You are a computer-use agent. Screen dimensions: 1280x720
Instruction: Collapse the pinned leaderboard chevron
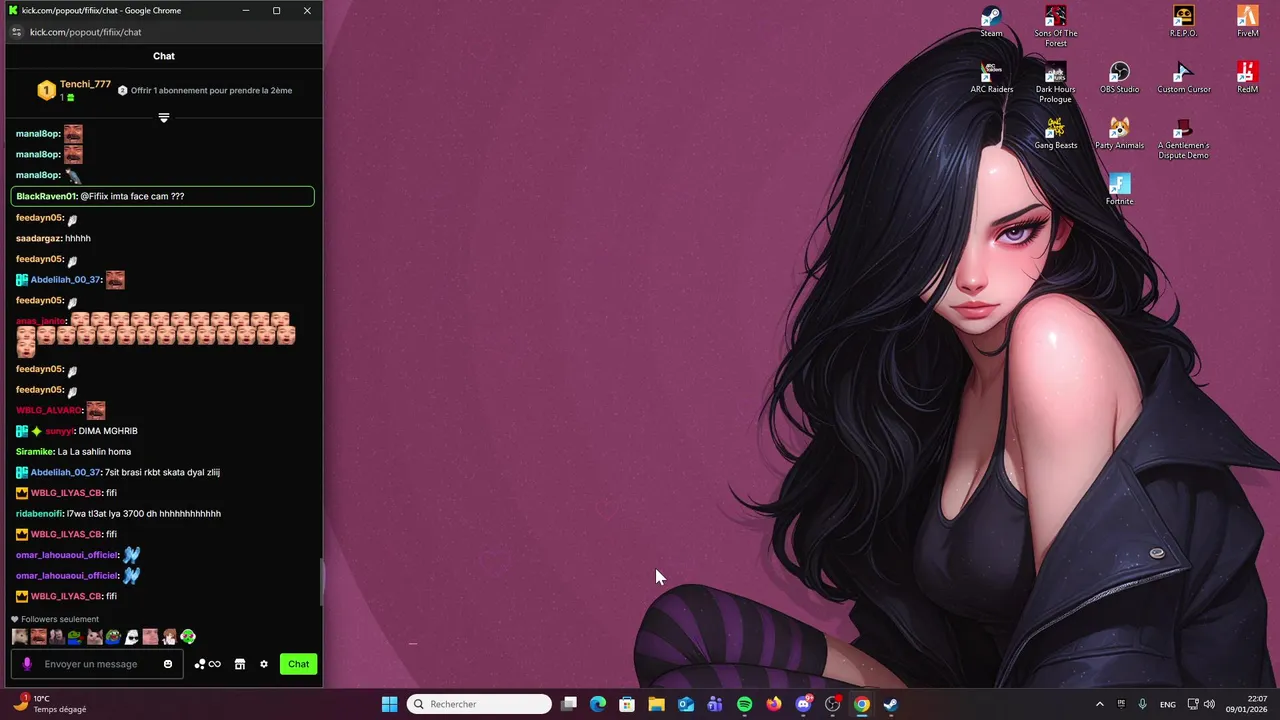click(164, 117)
